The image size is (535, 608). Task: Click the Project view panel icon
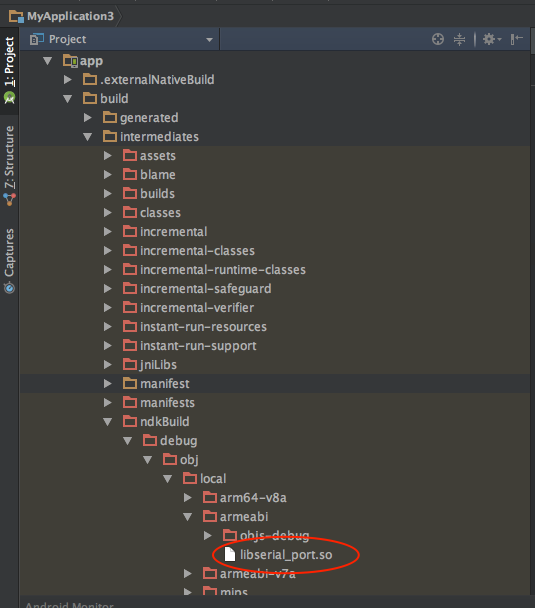pyautogui.click(x=37, y=39)
